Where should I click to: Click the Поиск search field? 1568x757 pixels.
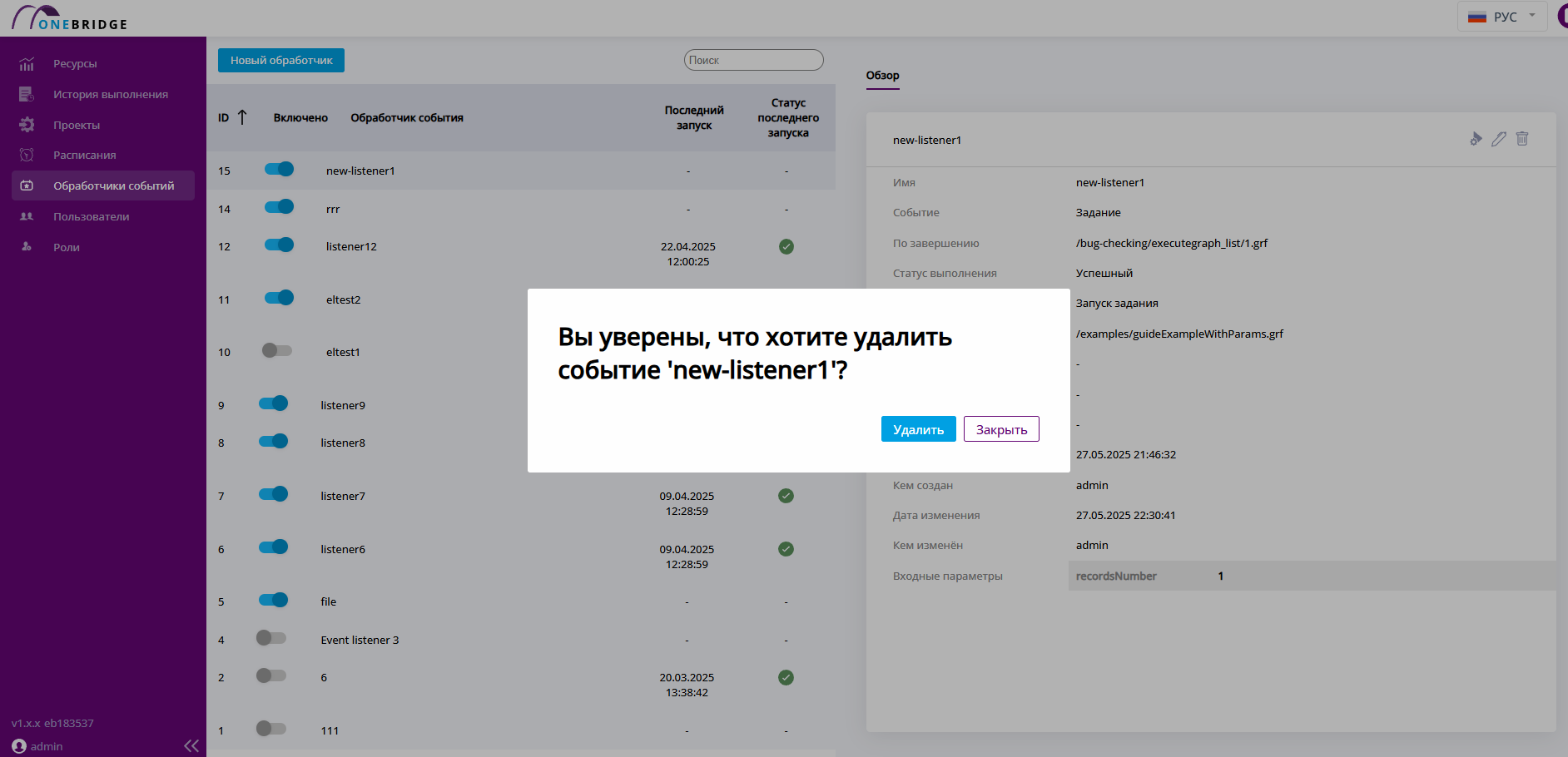point(753,60)
